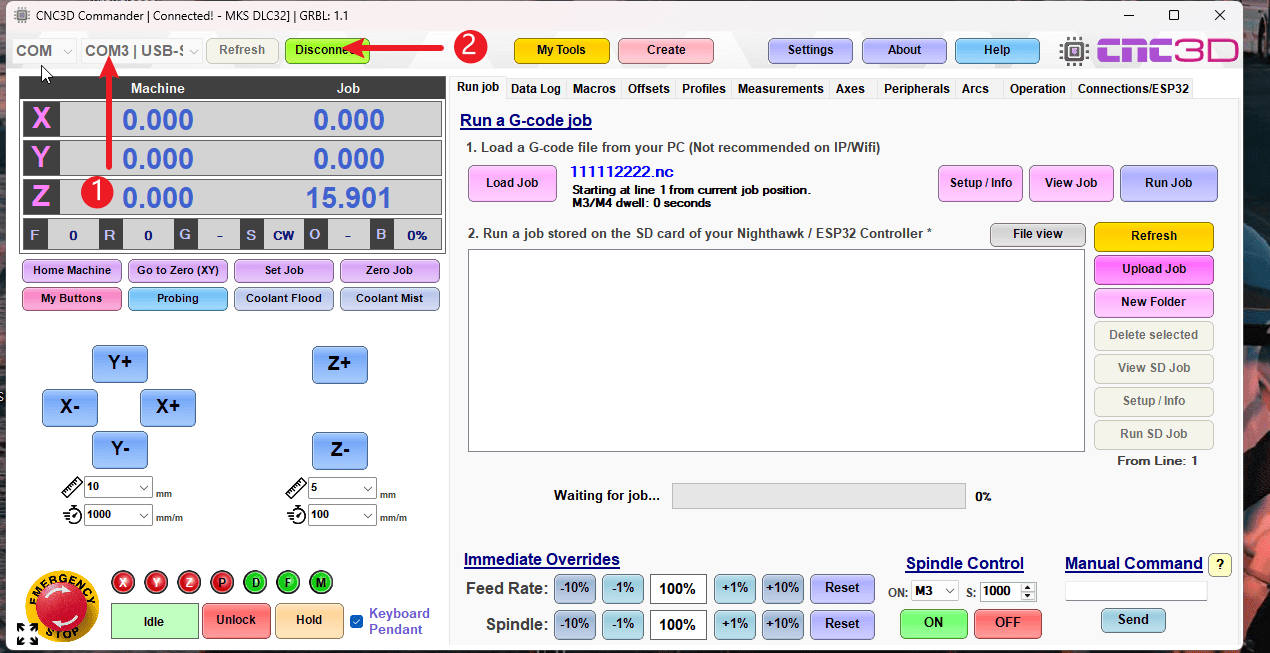The height and width of the screenshot is (653, 1270).
Task: Click the Manual Command input field
Action: tap(1135, 591)
